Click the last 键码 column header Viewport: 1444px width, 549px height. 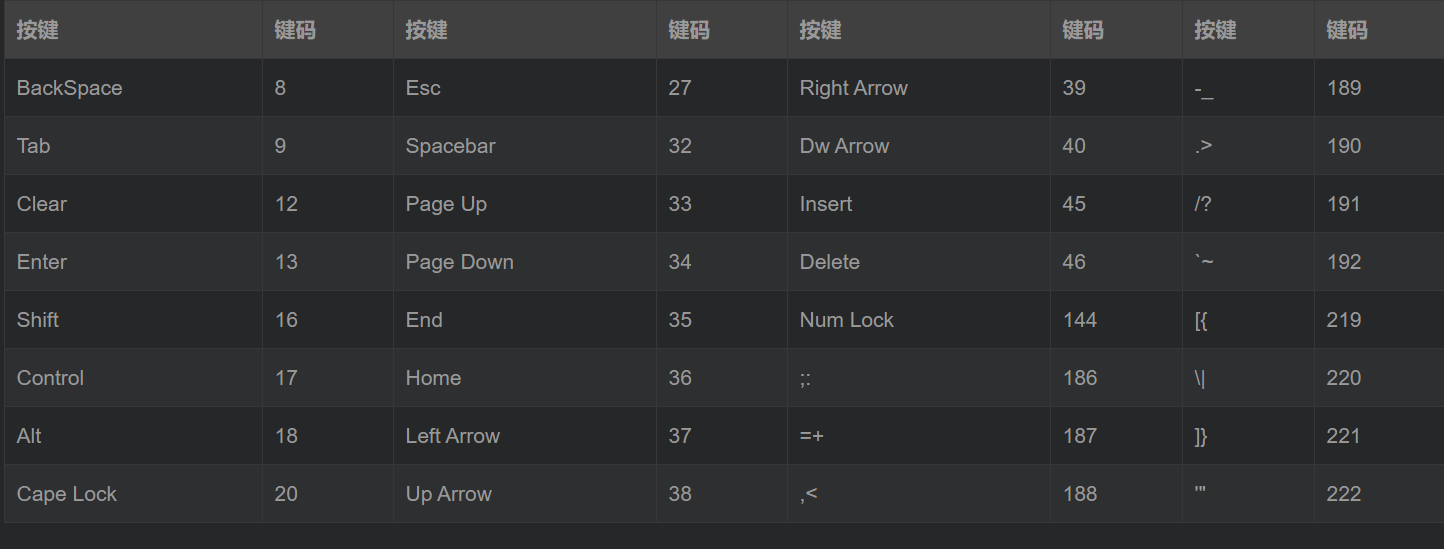coord(1346,30)
